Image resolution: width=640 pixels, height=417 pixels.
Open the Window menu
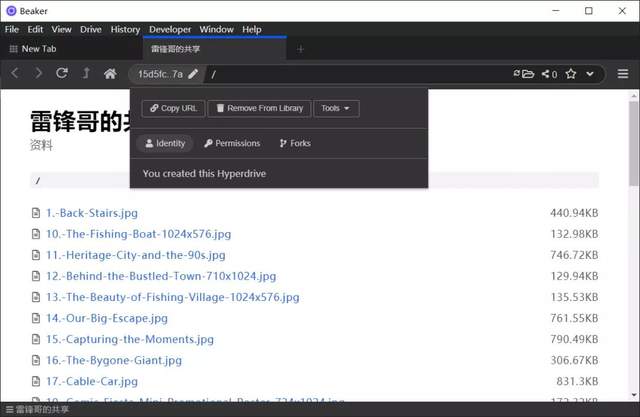[x=216, y=29]
